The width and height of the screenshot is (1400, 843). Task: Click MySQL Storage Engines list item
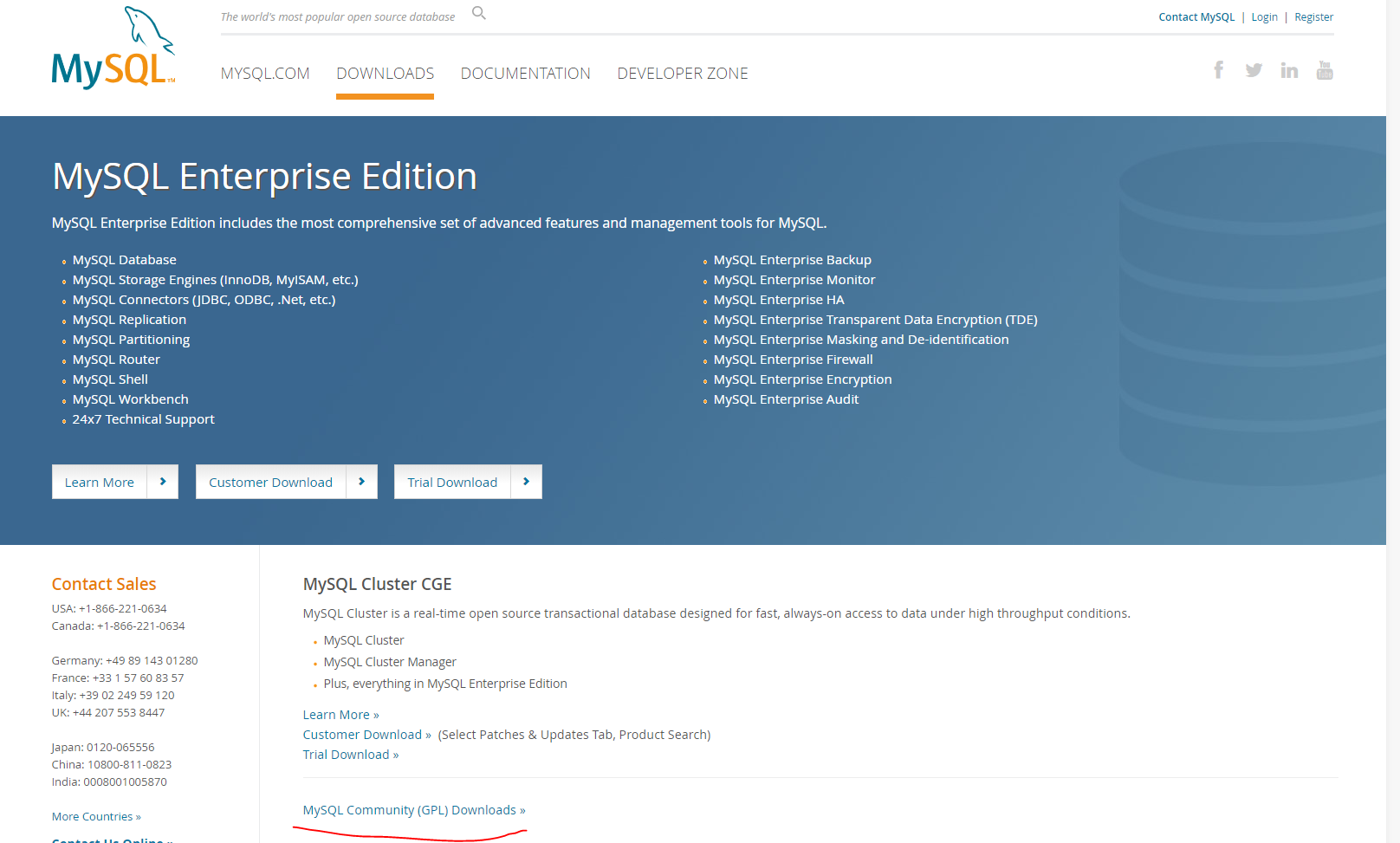[215, 280]
